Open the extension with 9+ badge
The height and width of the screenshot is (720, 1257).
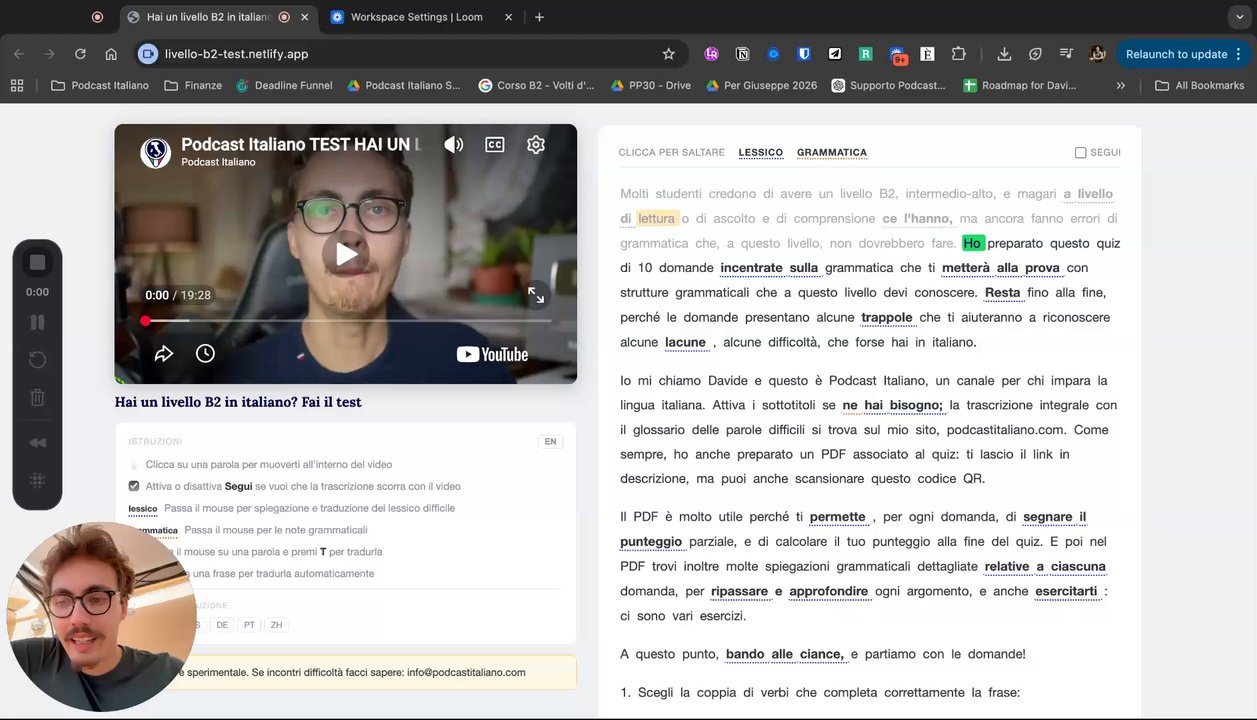coord(897,55)
